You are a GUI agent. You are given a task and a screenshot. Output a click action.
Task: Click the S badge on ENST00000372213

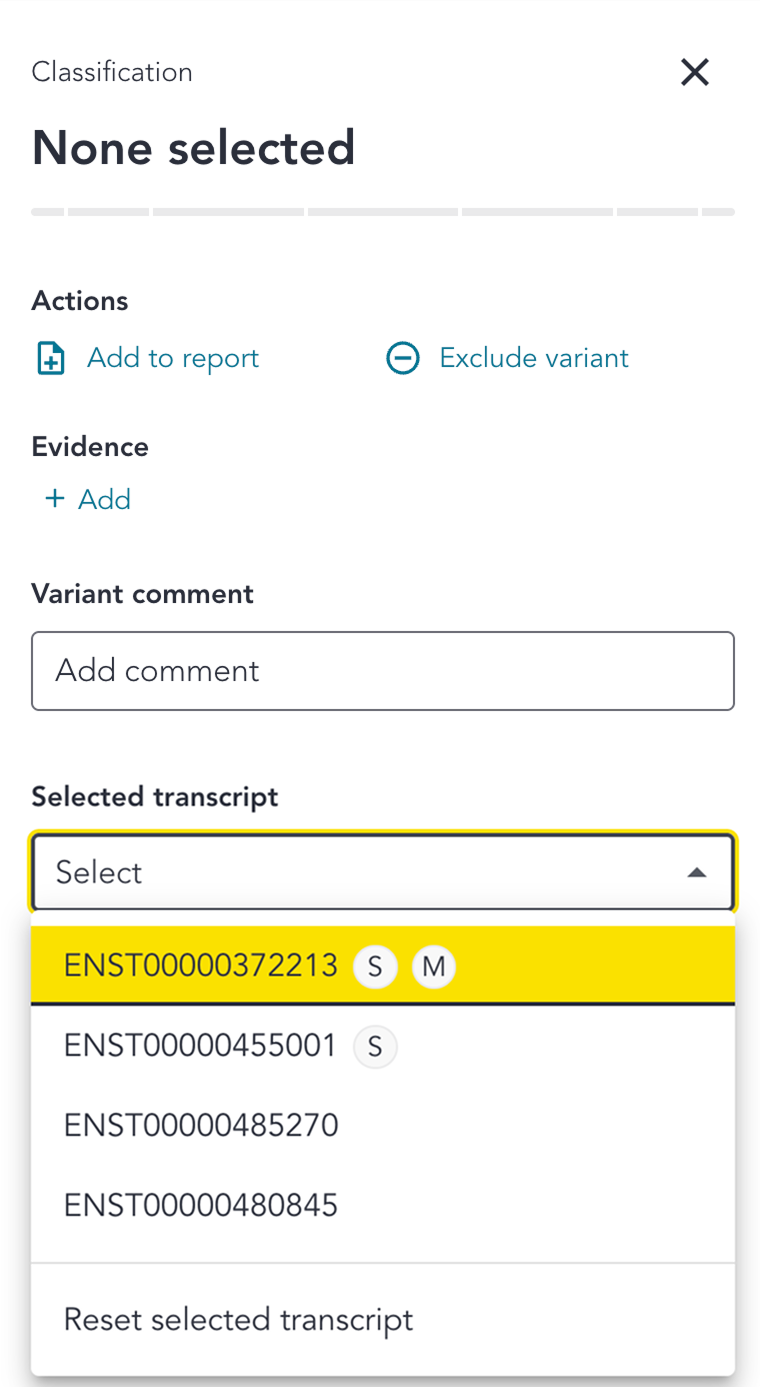click(375, 967)
